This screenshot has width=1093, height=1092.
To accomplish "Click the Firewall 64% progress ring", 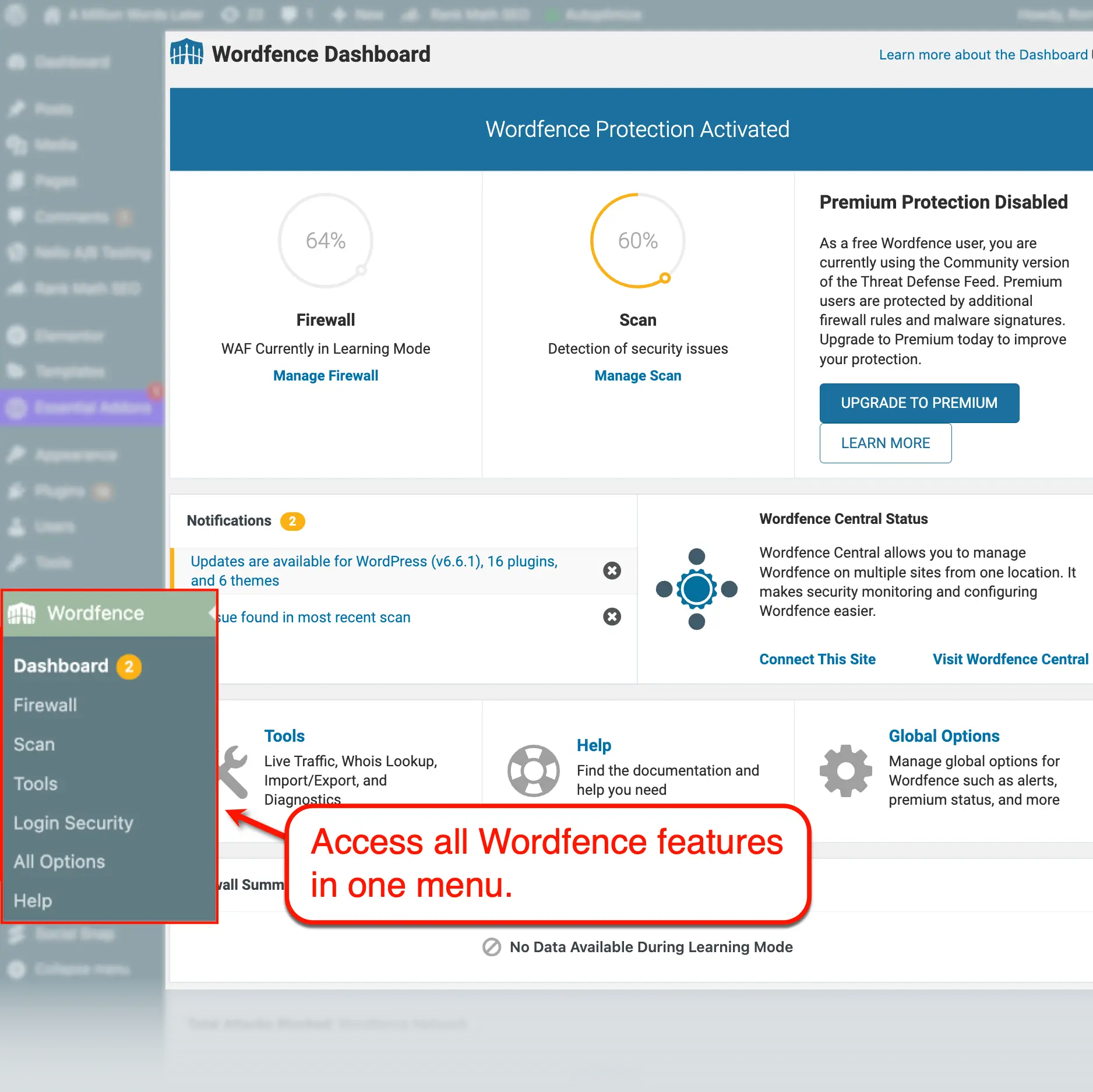I will (325, 240).
